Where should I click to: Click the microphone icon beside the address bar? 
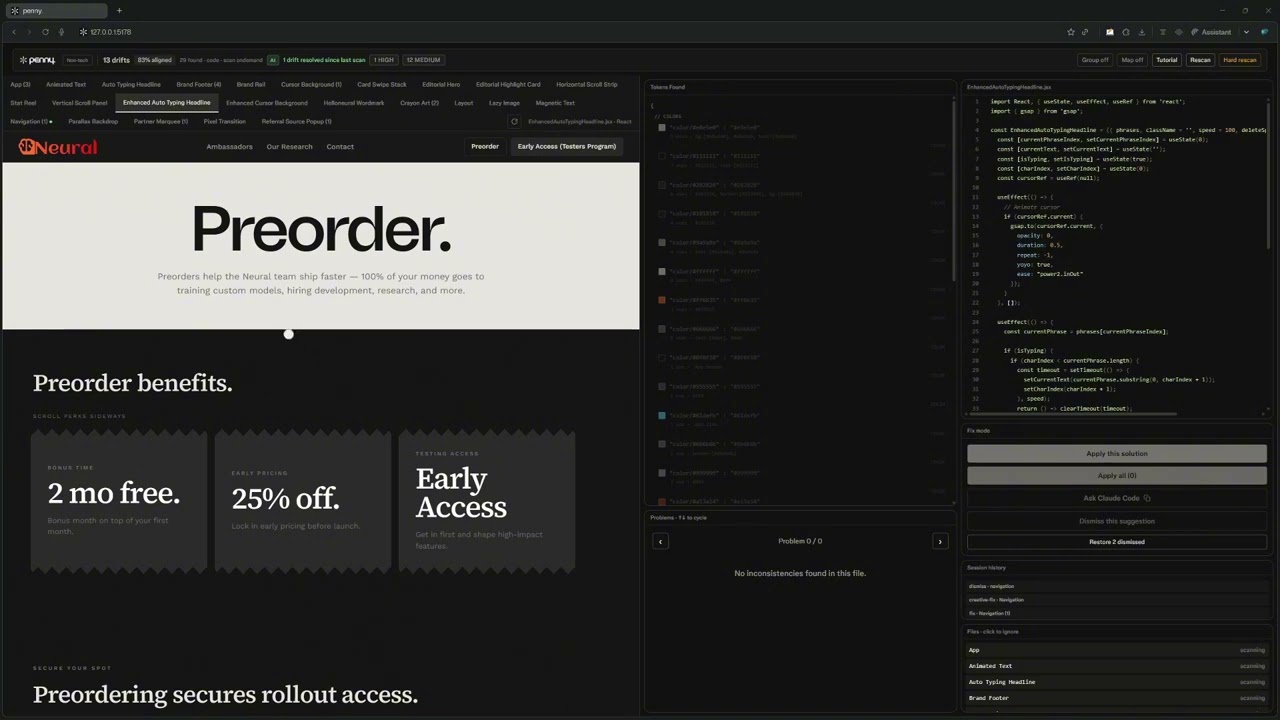pos(61,32)
